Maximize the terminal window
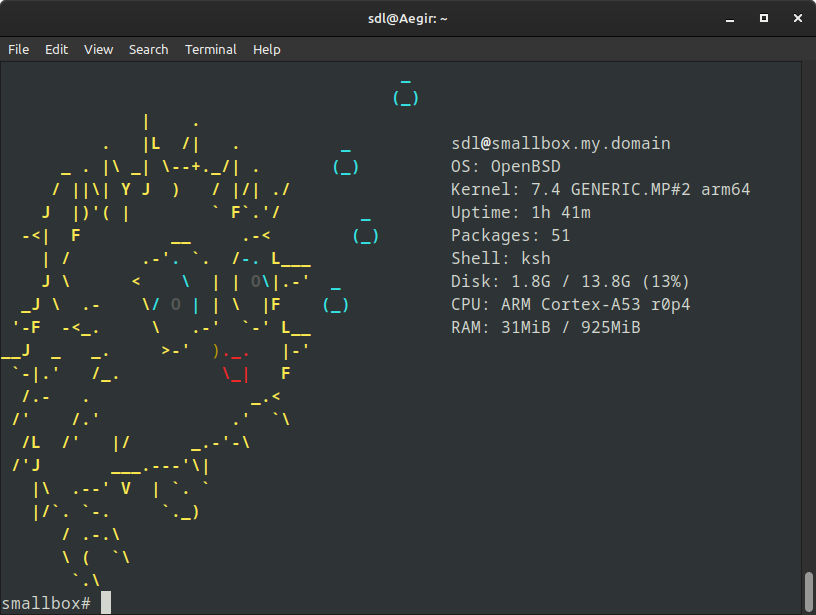This screenshot has height=615, width=816. [x=764, y=18]
